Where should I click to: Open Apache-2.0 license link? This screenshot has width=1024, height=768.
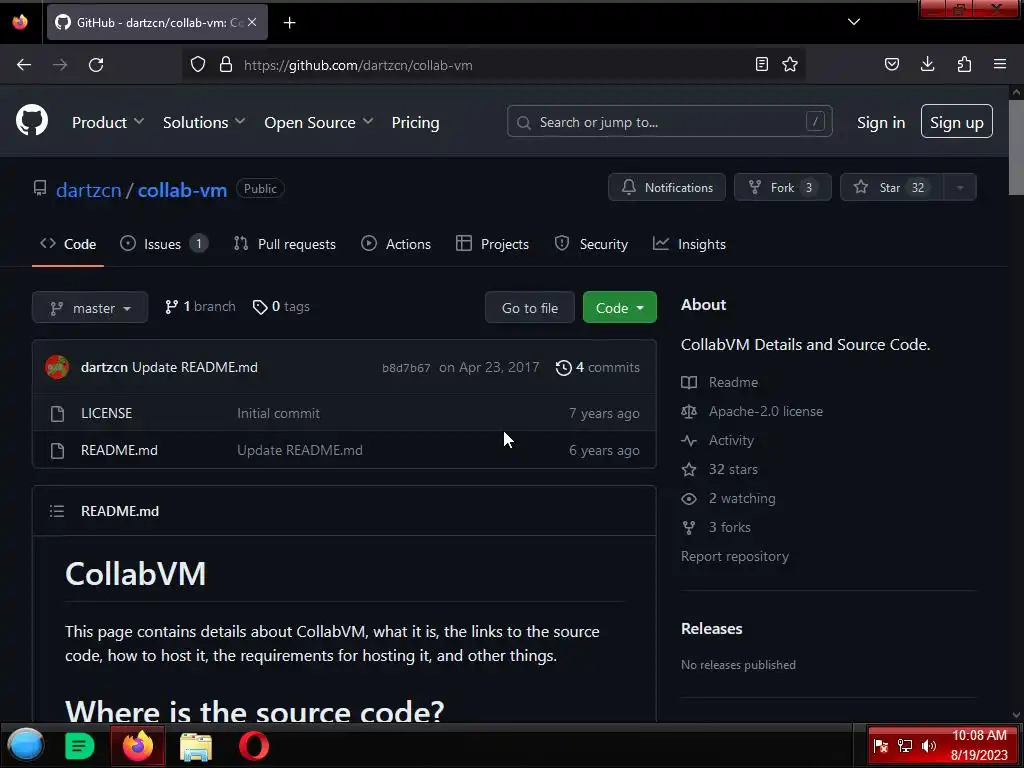(765, 411)
